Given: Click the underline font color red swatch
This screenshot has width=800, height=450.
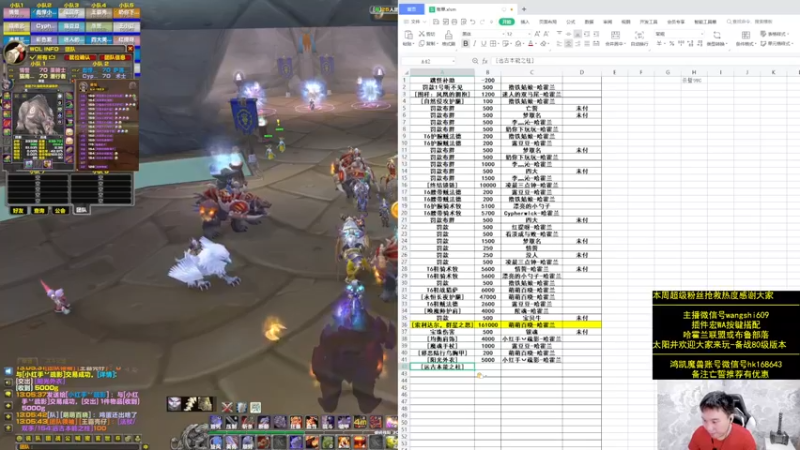Looking at the screenshot, I should point(531,44).
